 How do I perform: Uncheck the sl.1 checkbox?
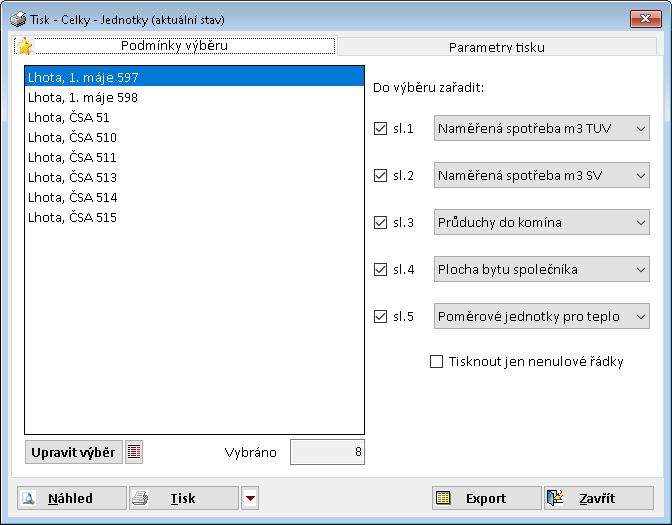point(379,128)
